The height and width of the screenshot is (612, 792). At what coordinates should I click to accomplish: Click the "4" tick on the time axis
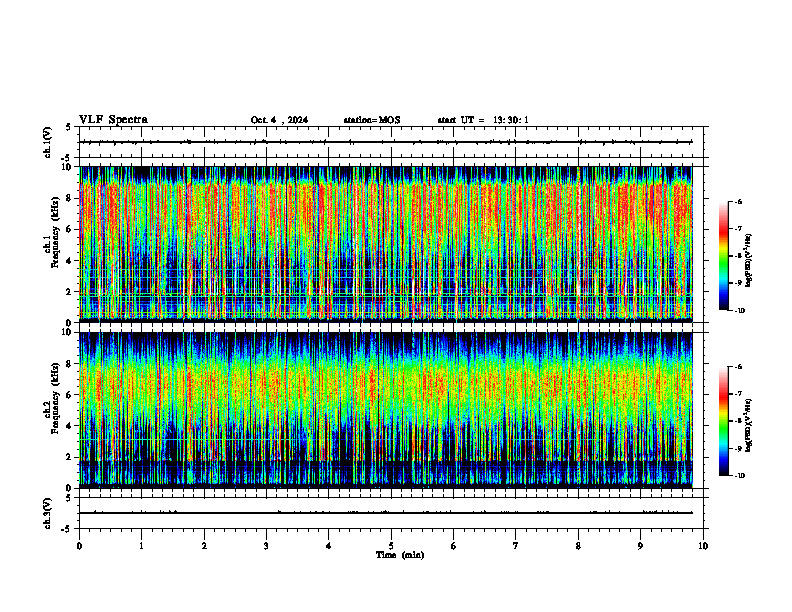329,546
